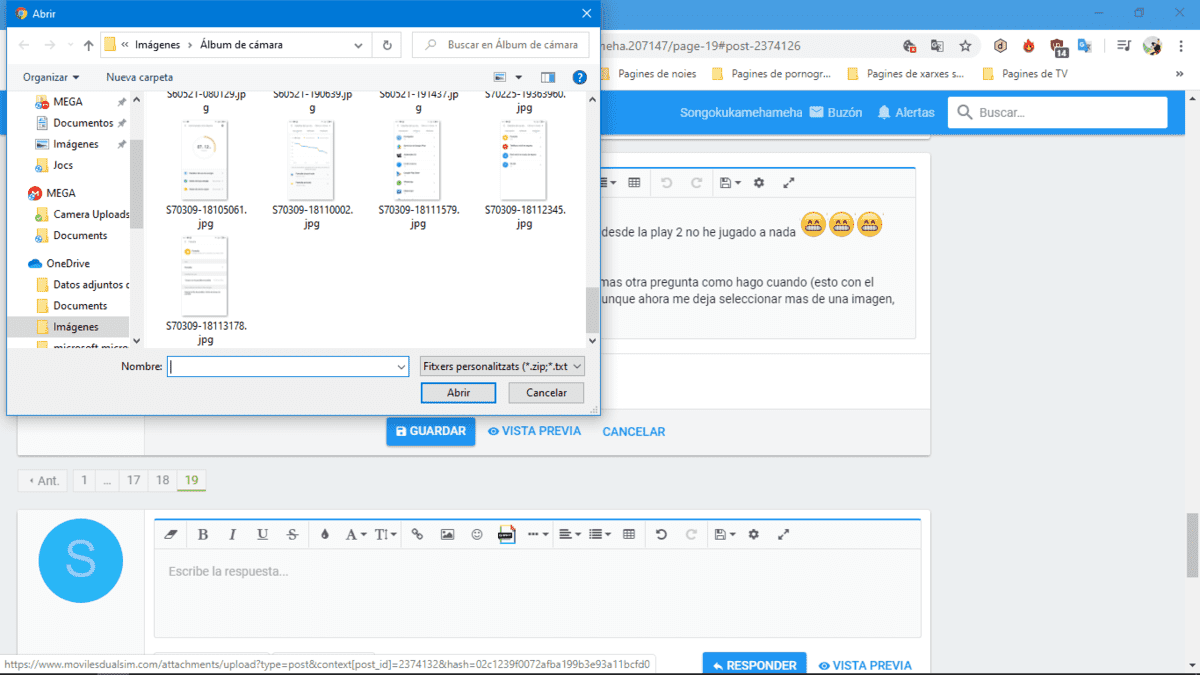Bookmark this page with the star icon

[x=965, y=46]
